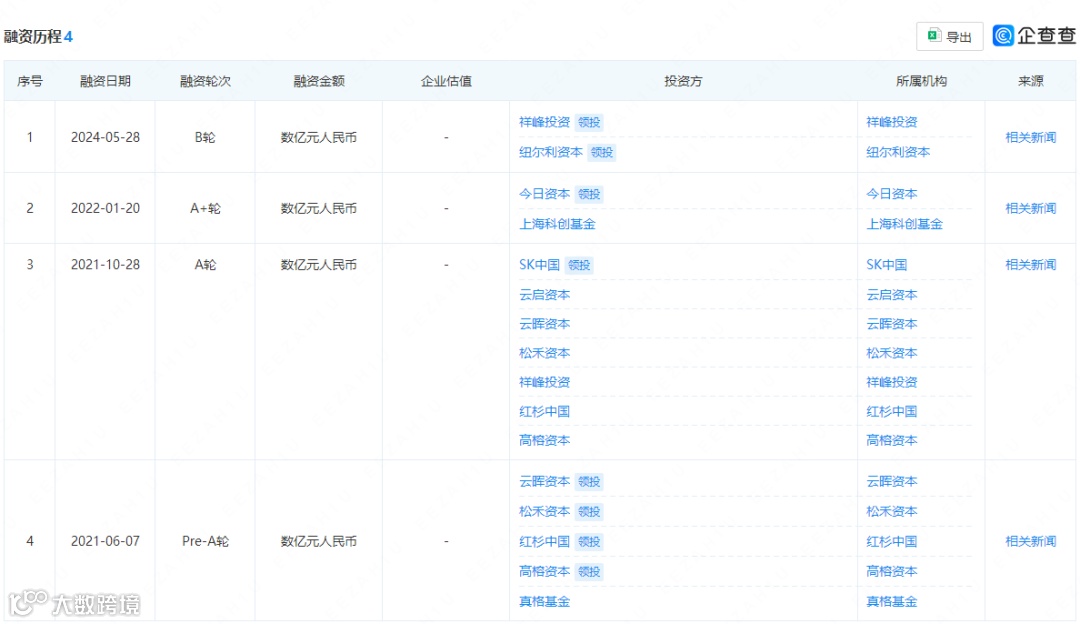1080x624 pixels.
Task: Open investor 上海科创基金 in 投资方 column
Action: [557, 224]
